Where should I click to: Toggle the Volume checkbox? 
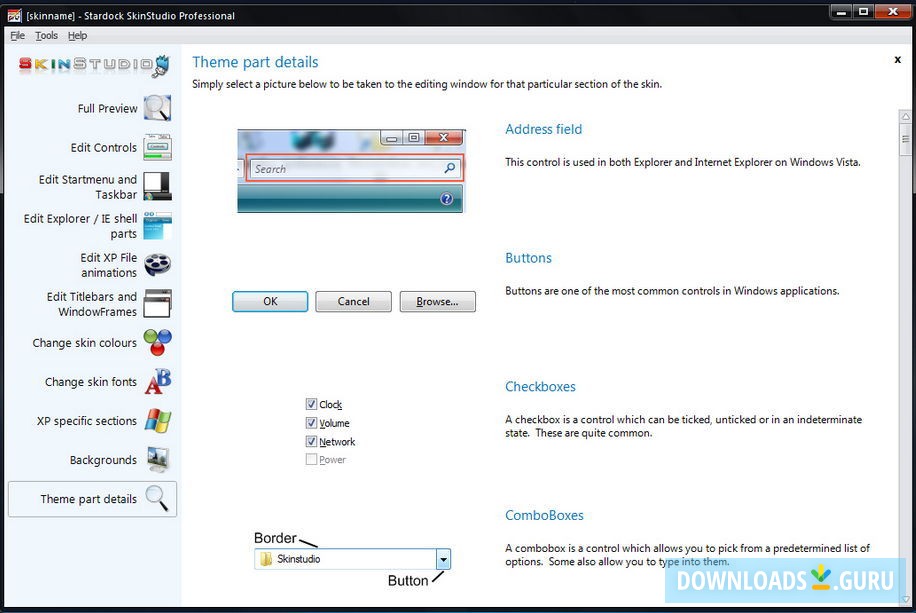(311, 422)
